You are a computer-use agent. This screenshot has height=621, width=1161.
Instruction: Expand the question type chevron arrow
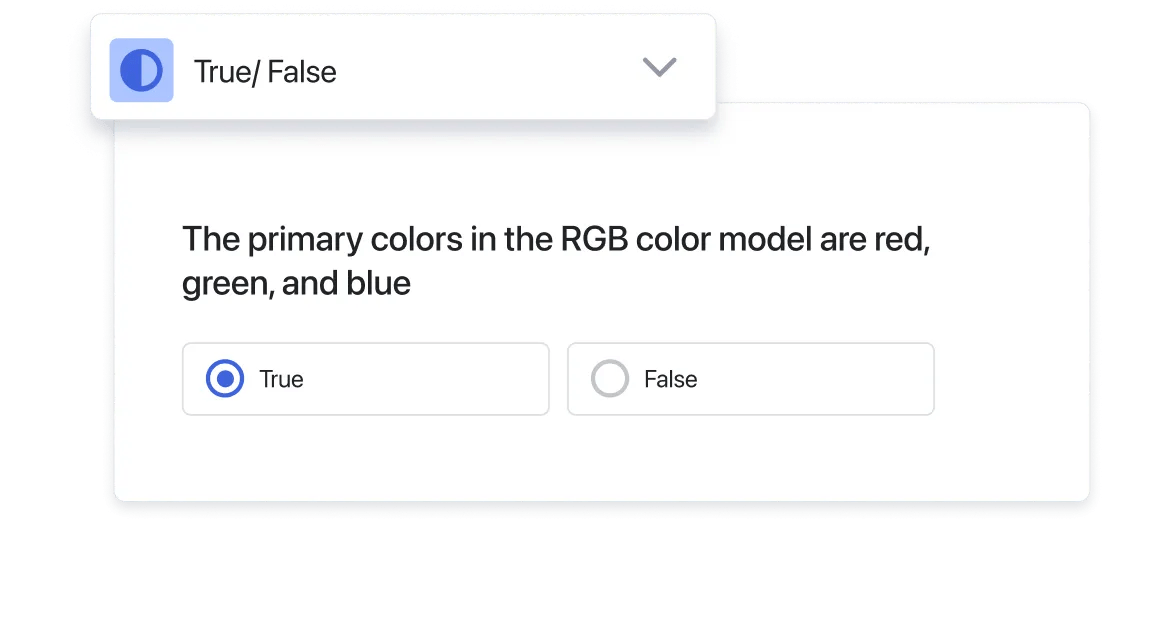[659, 68]
